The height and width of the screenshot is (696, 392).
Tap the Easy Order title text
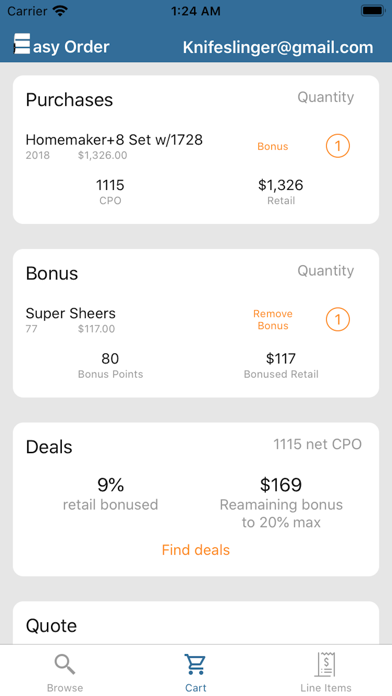point(71,47)
